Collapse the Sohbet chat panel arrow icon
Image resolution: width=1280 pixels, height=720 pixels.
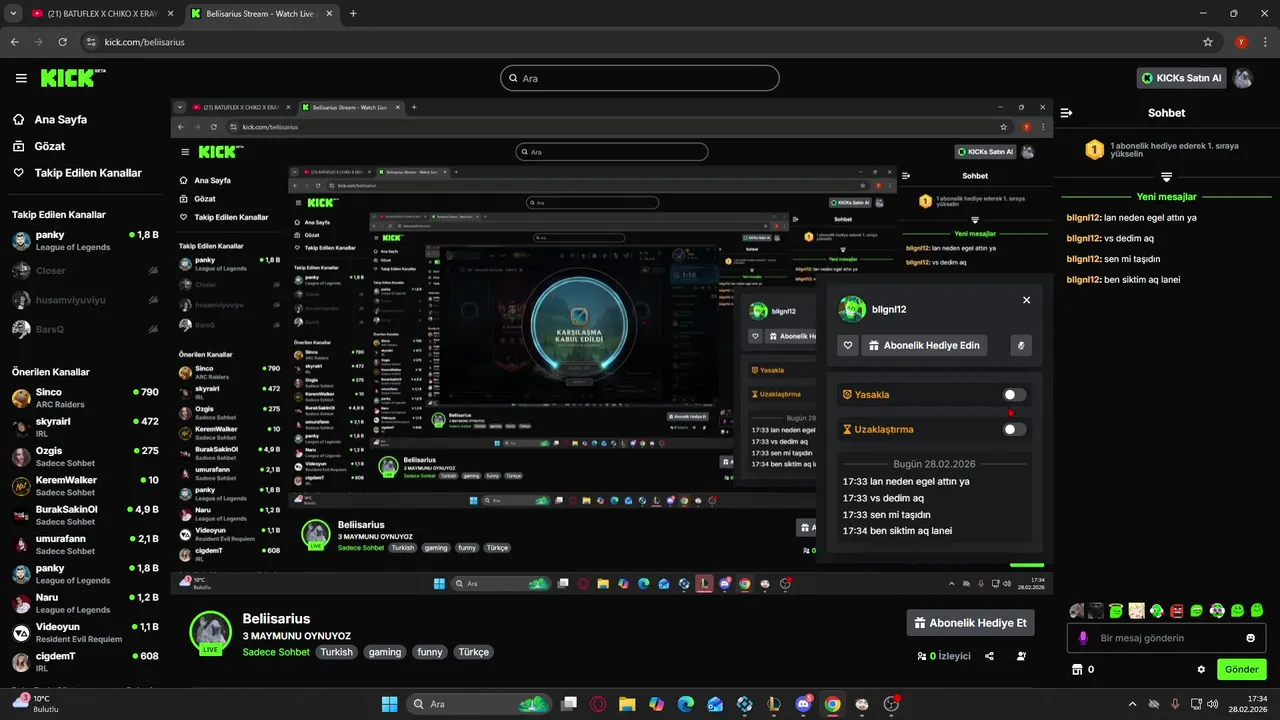[1066, 113]
